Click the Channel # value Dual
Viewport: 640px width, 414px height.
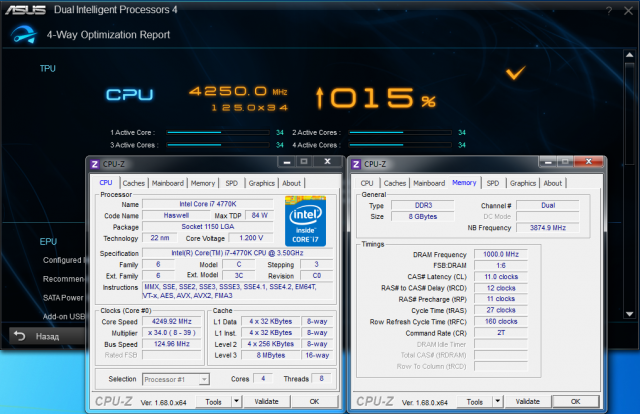click(x=548, y=205)
